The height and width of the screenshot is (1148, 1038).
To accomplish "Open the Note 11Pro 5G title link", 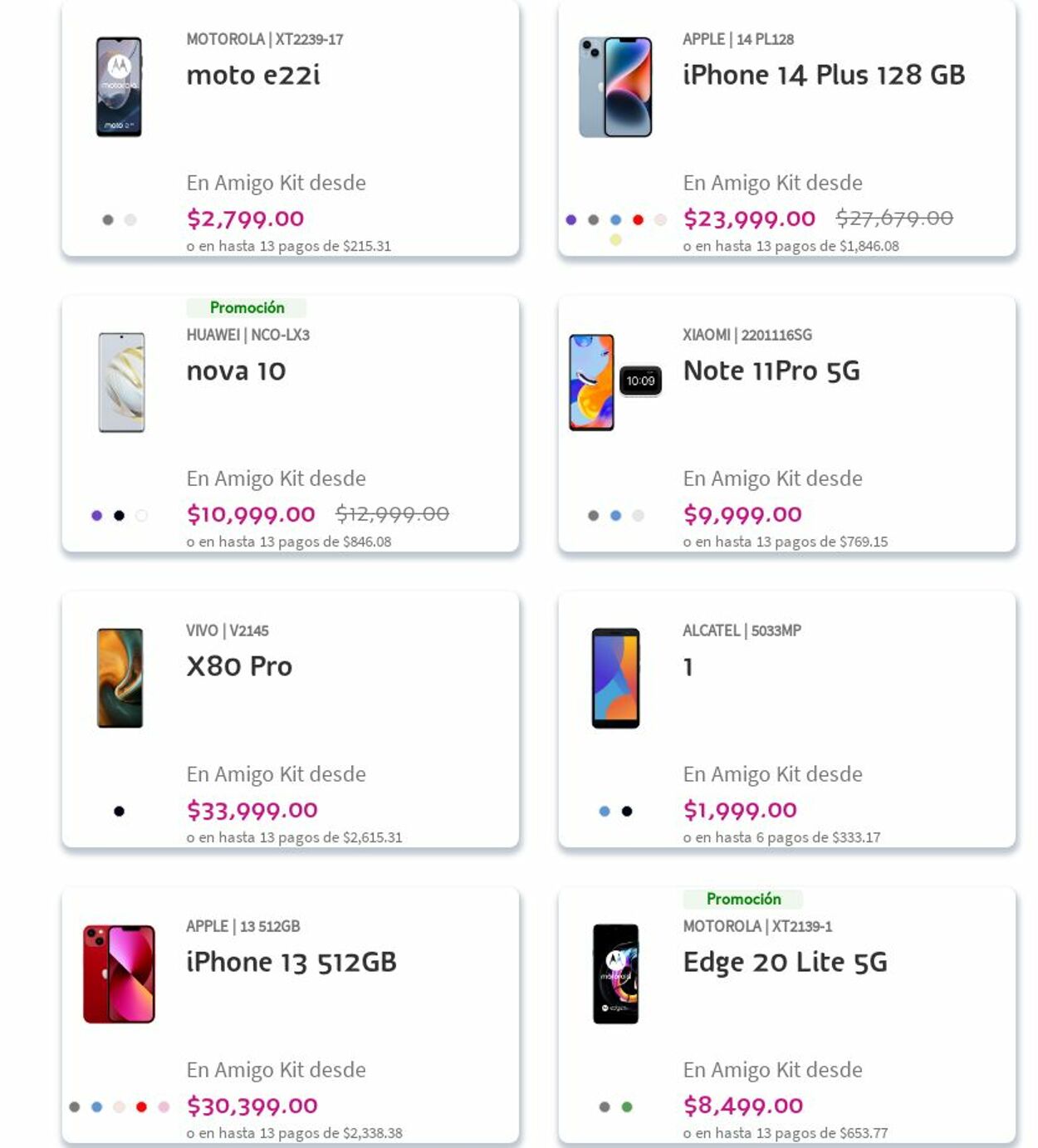I will click(x=771, y=370).
